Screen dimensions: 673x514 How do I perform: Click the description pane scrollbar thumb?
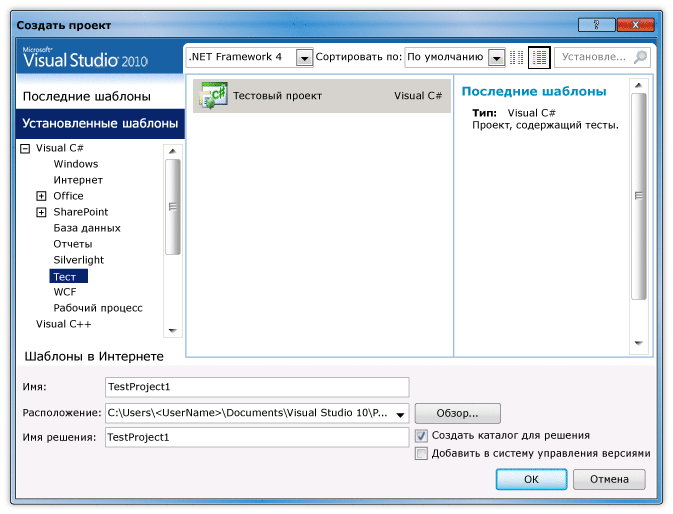click(x=639, y=196)
